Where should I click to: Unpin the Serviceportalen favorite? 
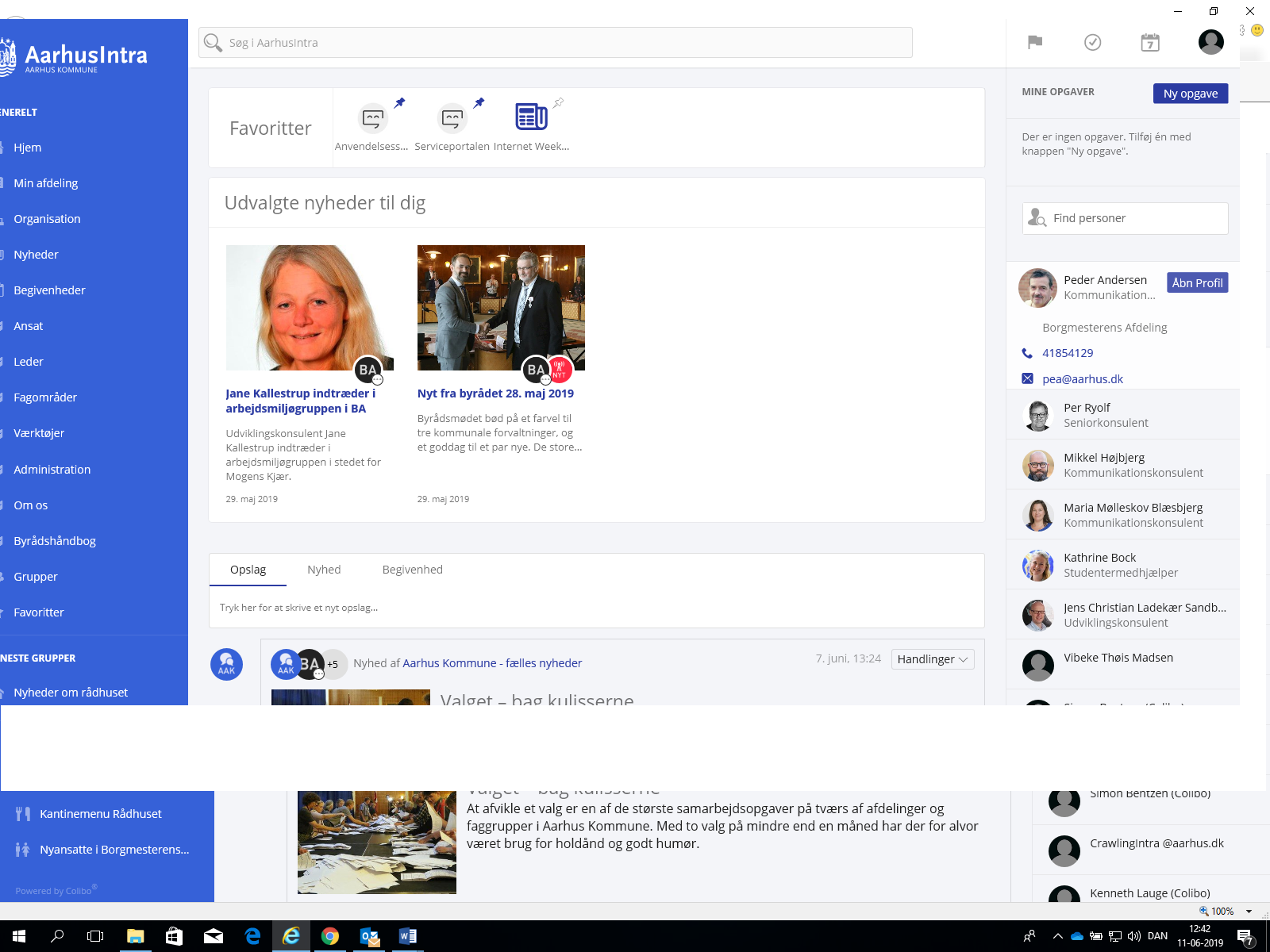coord(479,102)
